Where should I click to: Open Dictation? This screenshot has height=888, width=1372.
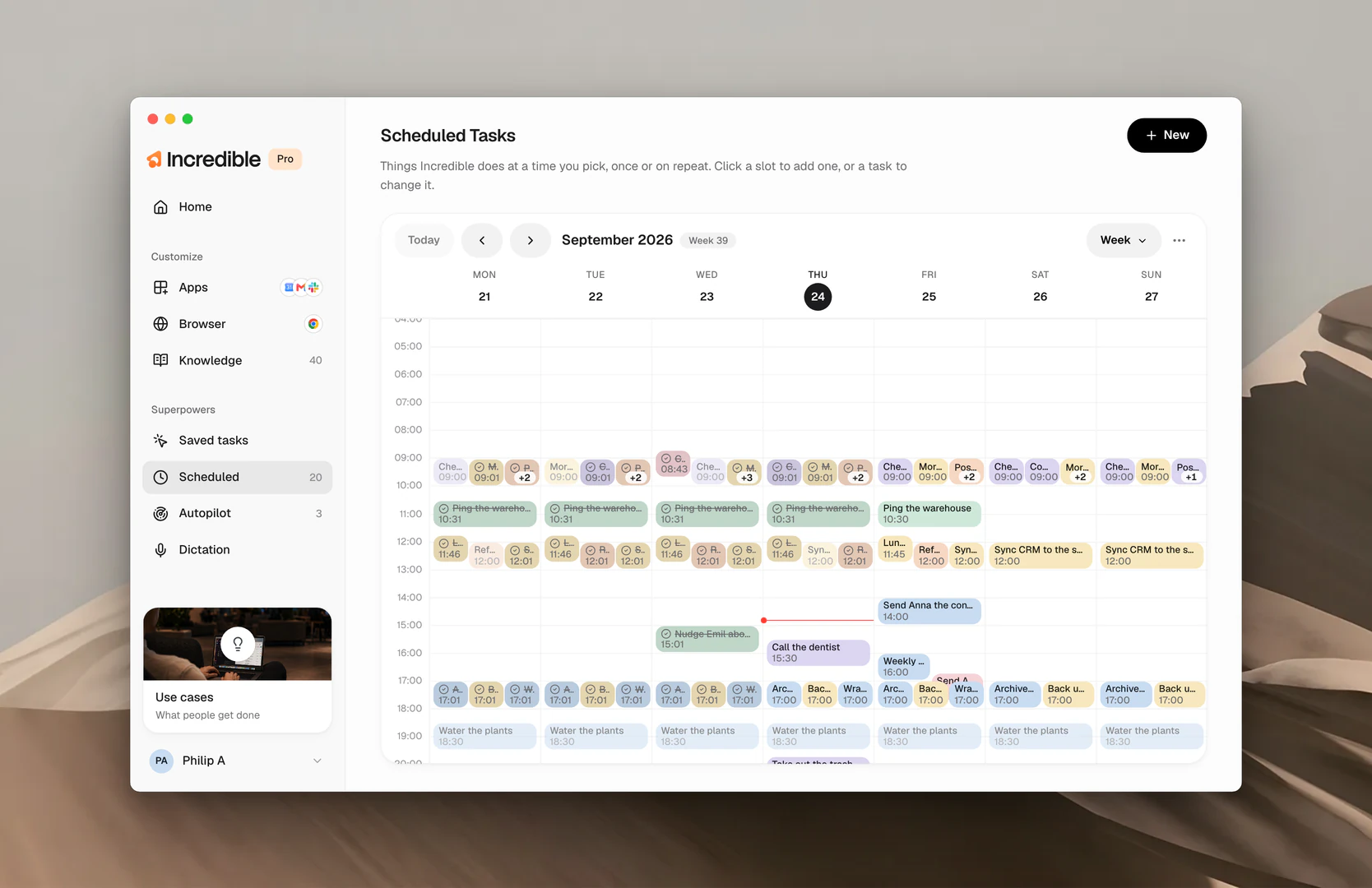237,549
